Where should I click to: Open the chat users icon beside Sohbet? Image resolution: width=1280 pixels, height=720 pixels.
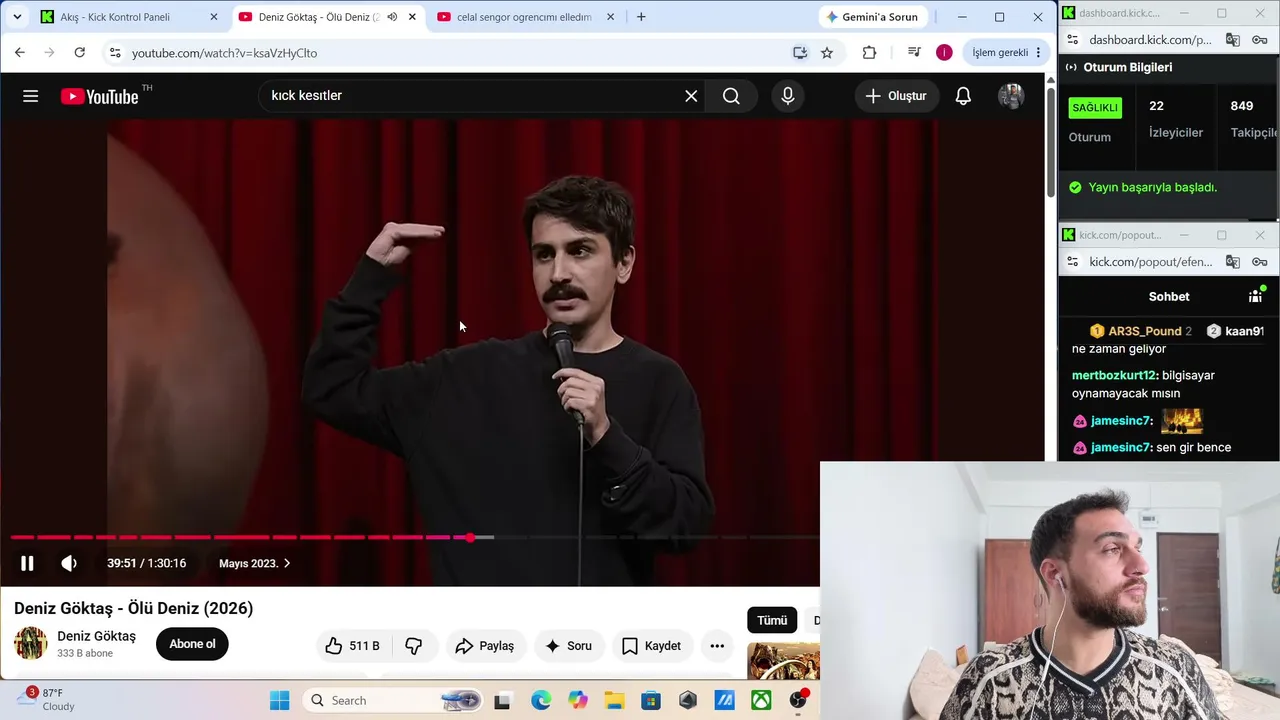(x=1256, y=296)
